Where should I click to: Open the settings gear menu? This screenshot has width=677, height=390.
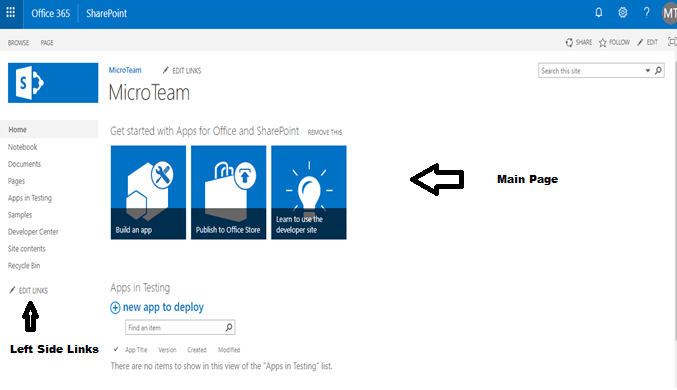click(x=622, y=13)
